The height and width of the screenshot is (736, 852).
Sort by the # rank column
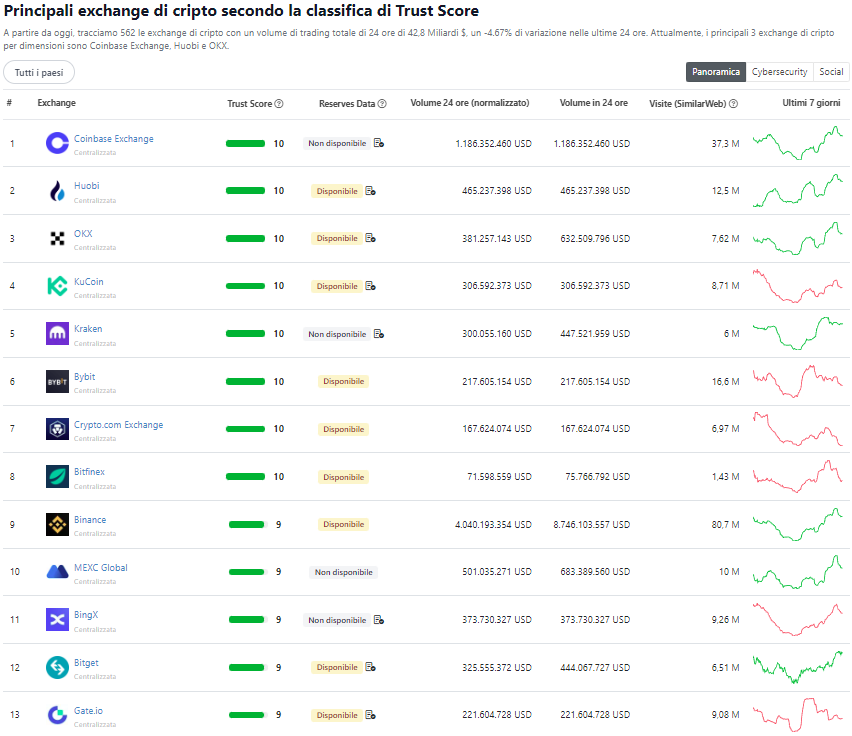9,103
